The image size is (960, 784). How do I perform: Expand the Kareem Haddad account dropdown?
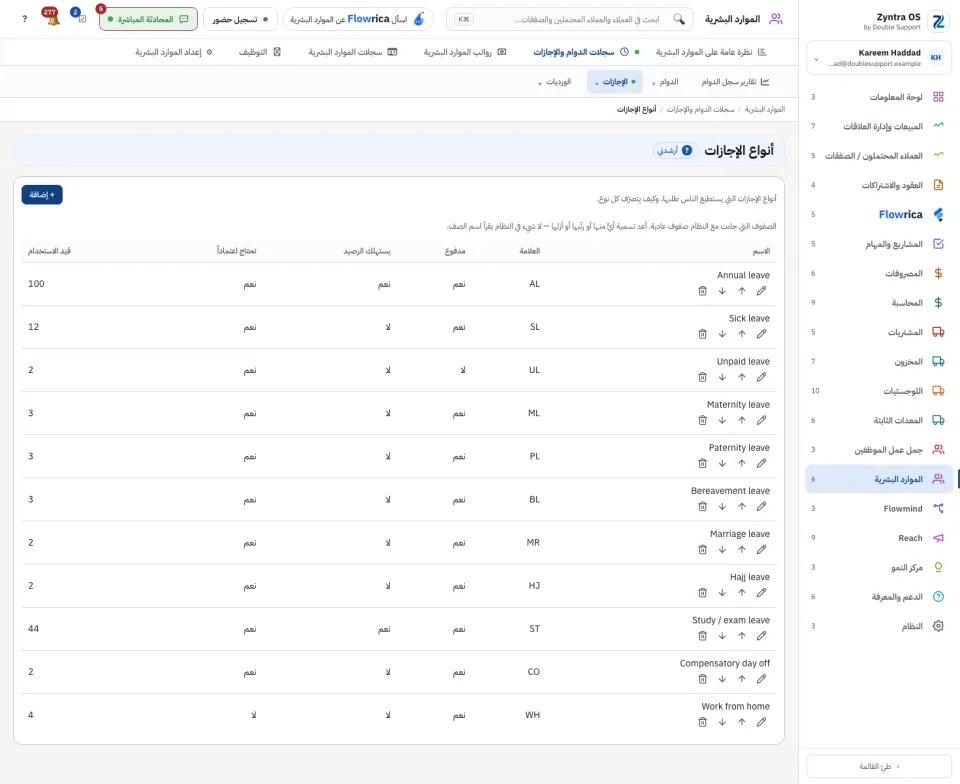pos(879,58)
